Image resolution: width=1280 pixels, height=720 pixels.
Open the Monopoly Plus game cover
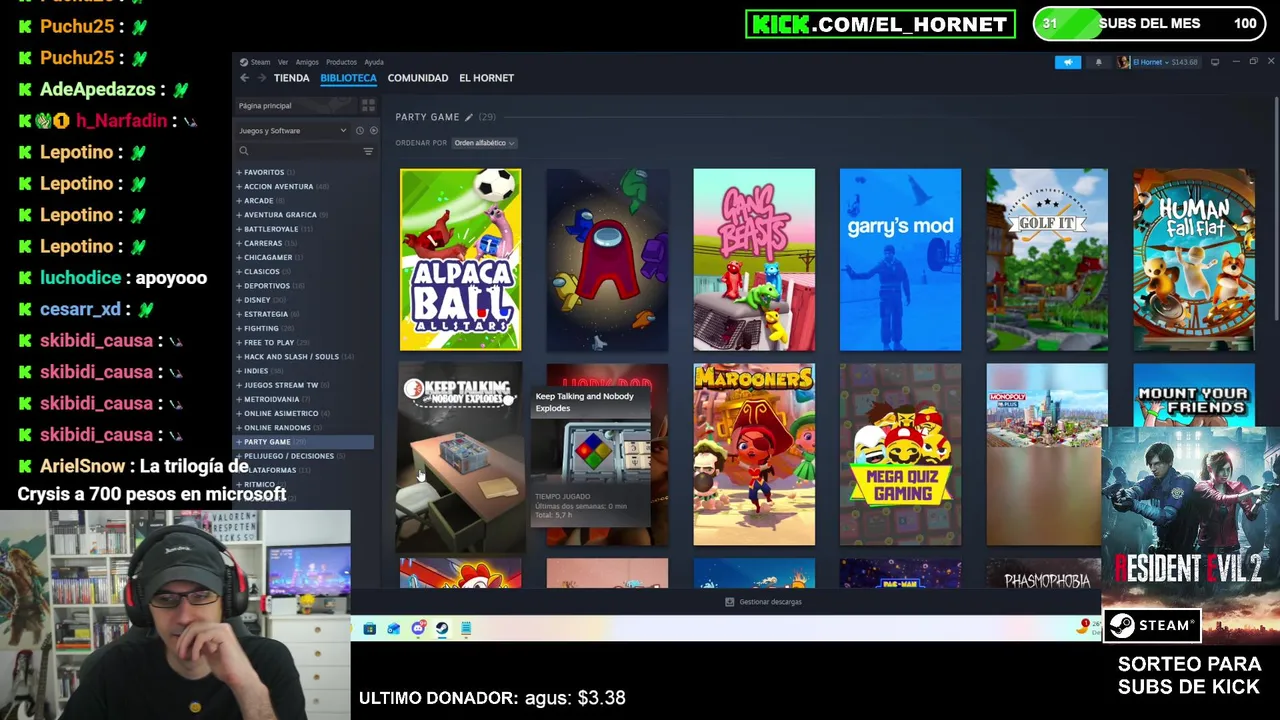1047,455
